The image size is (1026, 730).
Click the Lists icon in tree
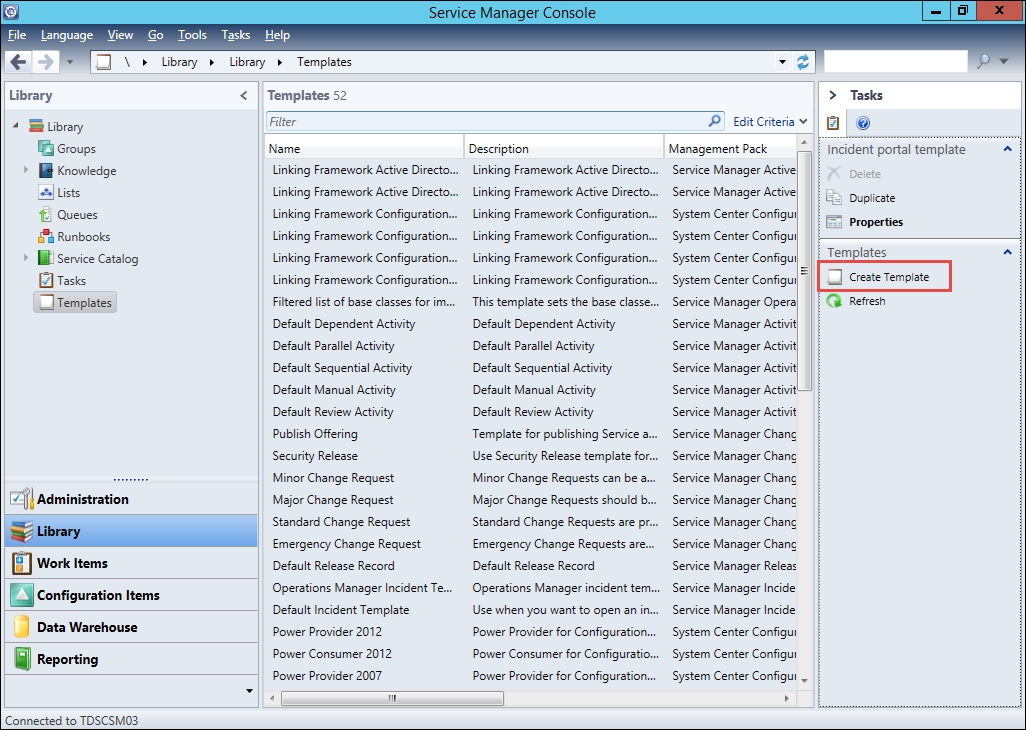tap(46, 192)
